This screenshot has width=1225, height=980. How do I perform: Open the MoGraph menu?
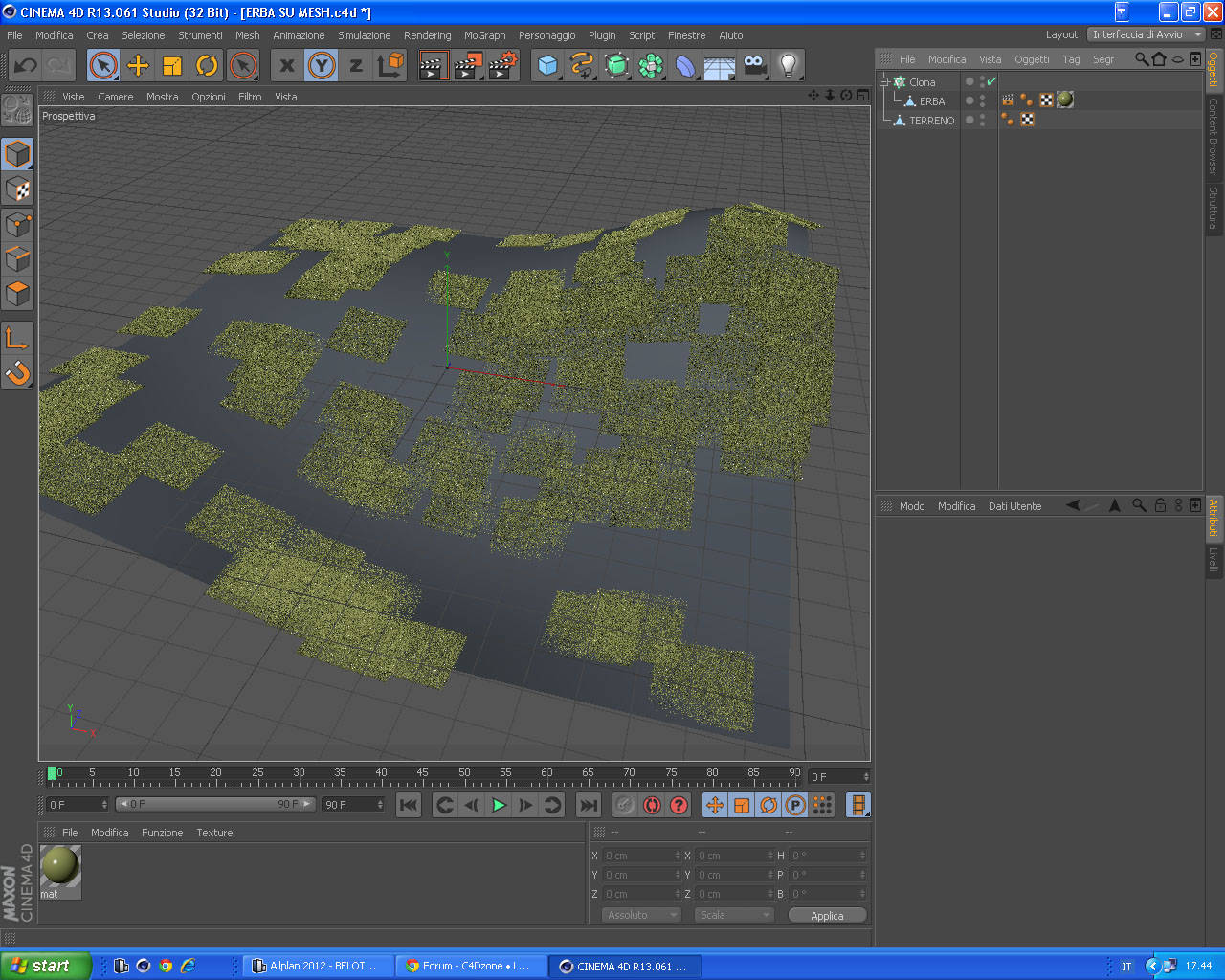pyautogui.click(x=484, y=35)
